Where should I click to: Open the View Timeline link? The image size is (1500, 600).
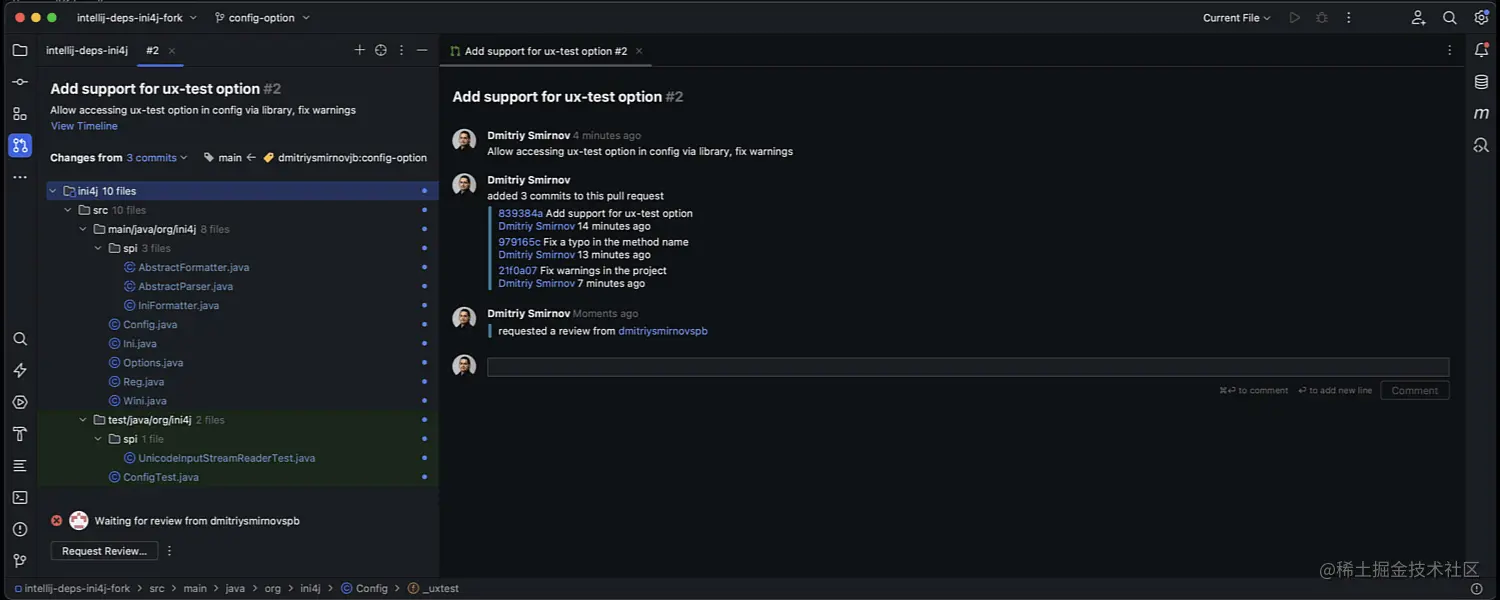tap(84, 126)
